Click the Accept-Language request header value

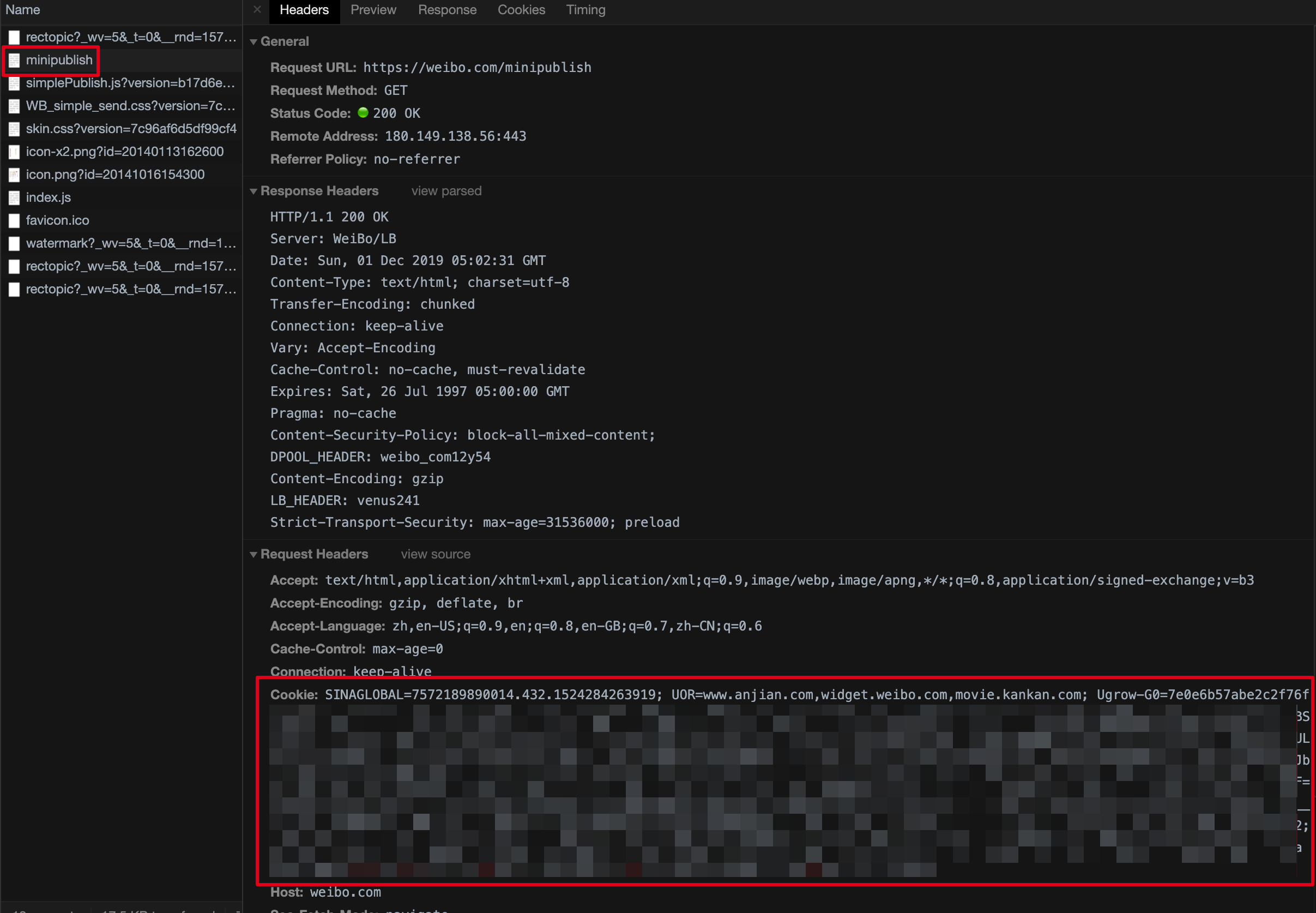(x=577, y=627)
